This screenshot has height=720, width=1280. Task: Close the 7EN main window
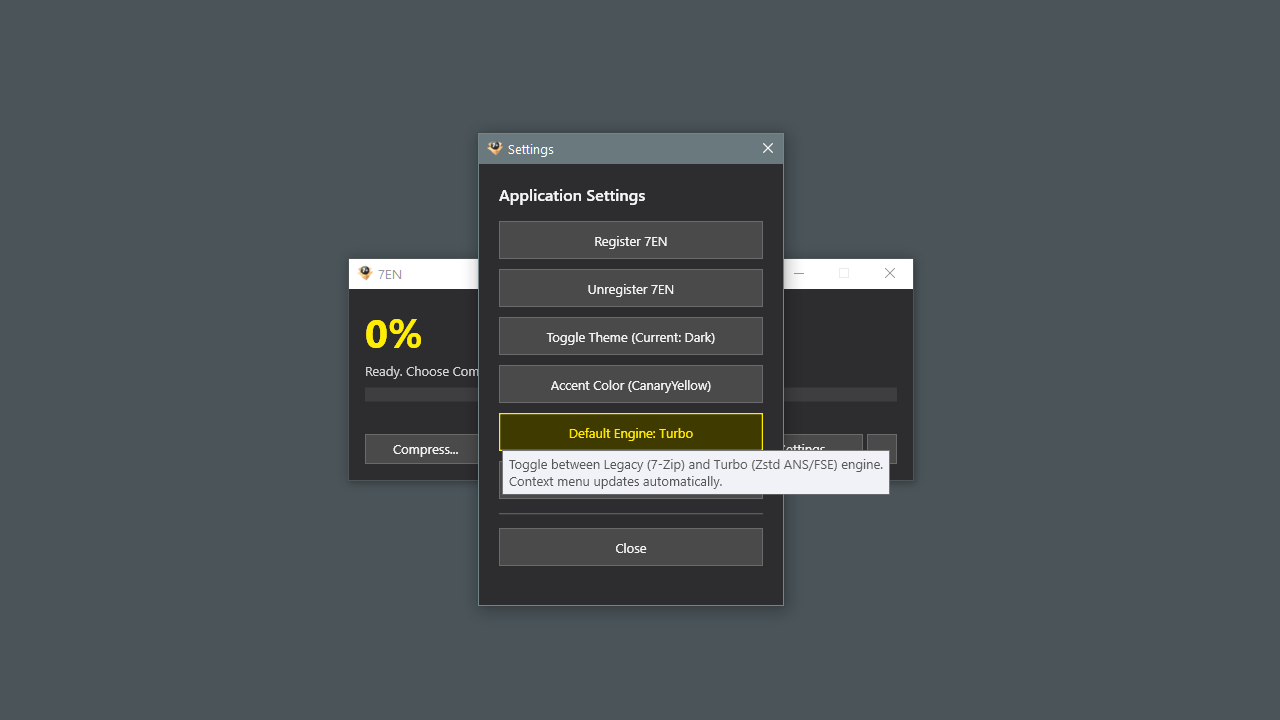click(890, 273)
